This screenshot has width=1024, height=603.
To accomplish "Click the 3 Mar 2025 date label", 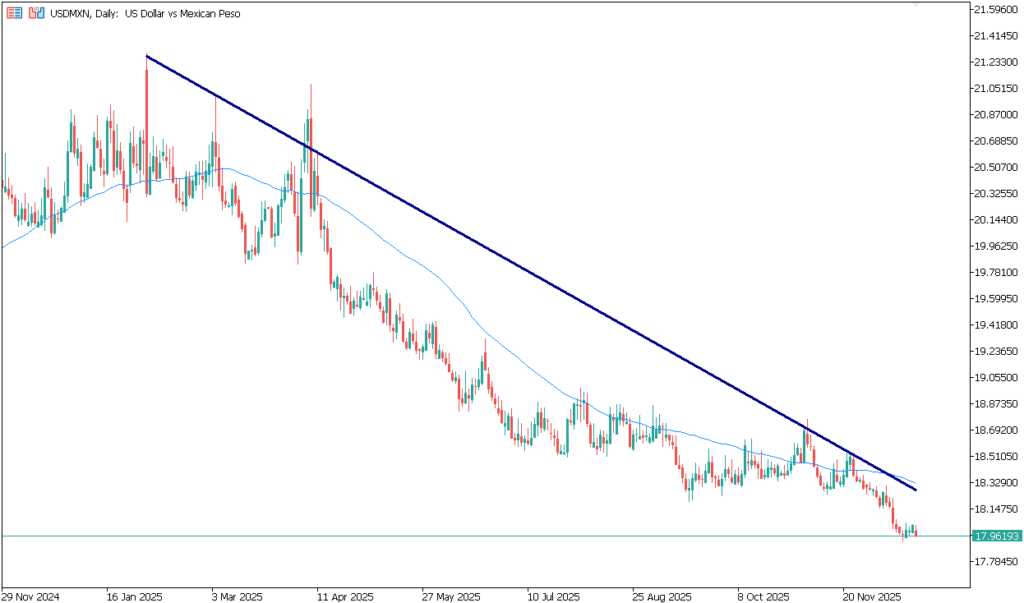I will [x=237, y=596].
